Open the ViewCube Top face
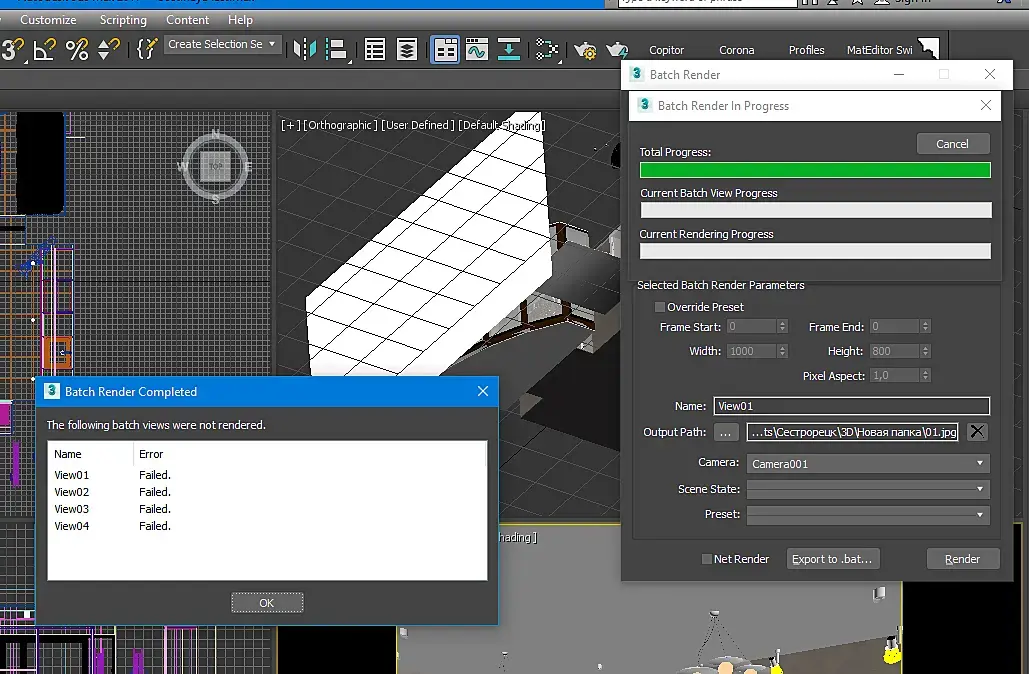This screenshot has height=674, width=1029. pyautogui.click(x=215, y=166)
